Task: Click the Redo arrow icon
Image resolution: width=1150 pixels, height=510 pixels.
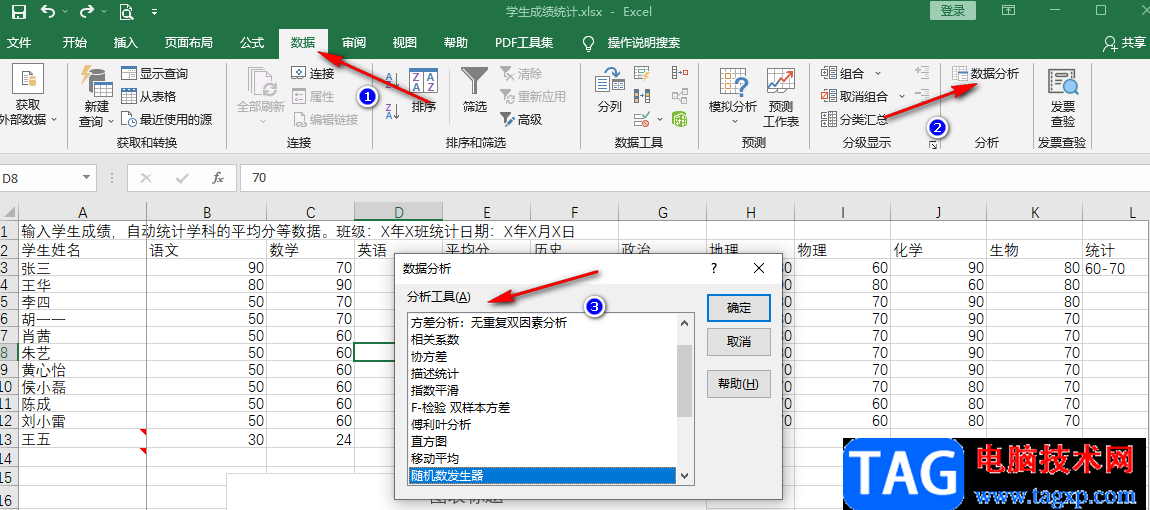Action: 86,11
